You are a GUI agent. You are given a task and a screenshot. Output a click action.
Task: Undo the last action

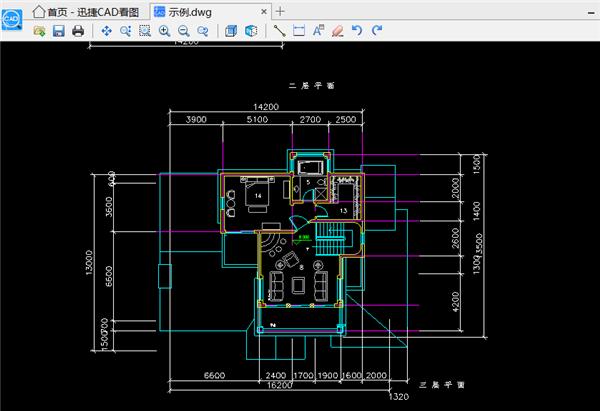click(357, 31)
